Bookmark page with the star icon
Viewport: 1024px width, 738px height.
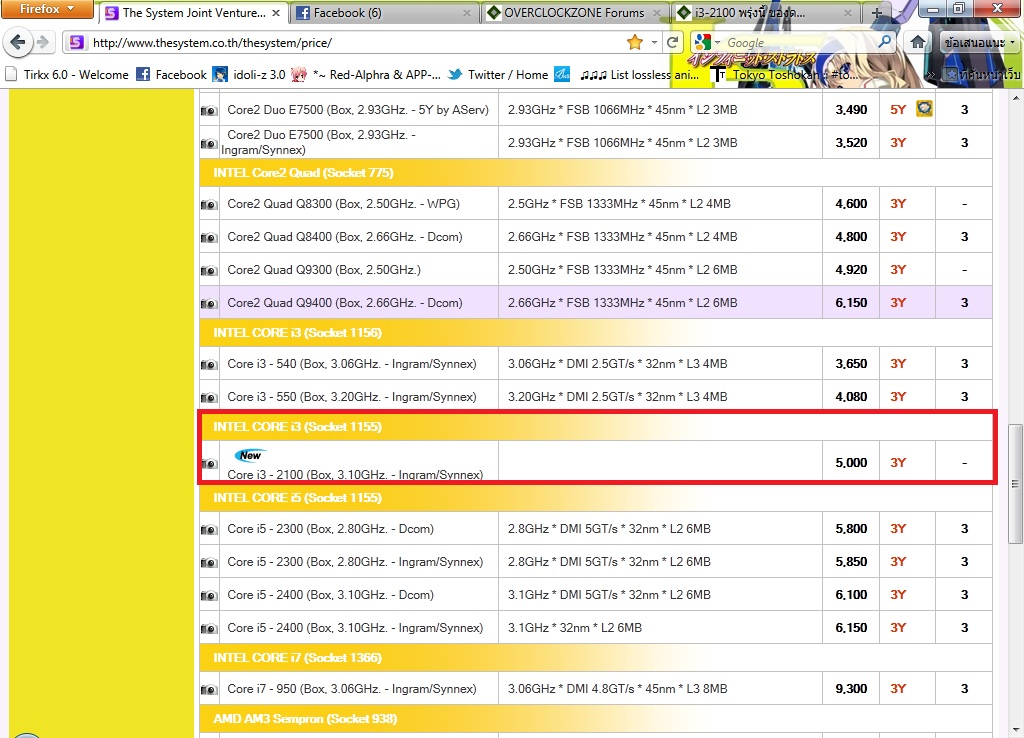(x=634, y=42)
